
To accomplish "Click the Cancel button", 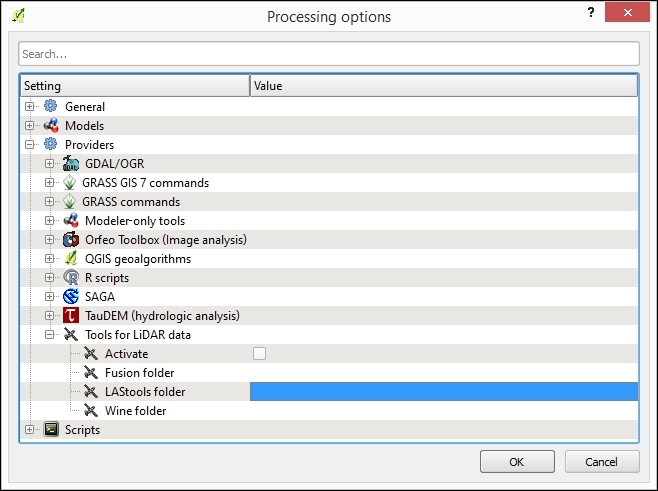I will tap(602, 462).
